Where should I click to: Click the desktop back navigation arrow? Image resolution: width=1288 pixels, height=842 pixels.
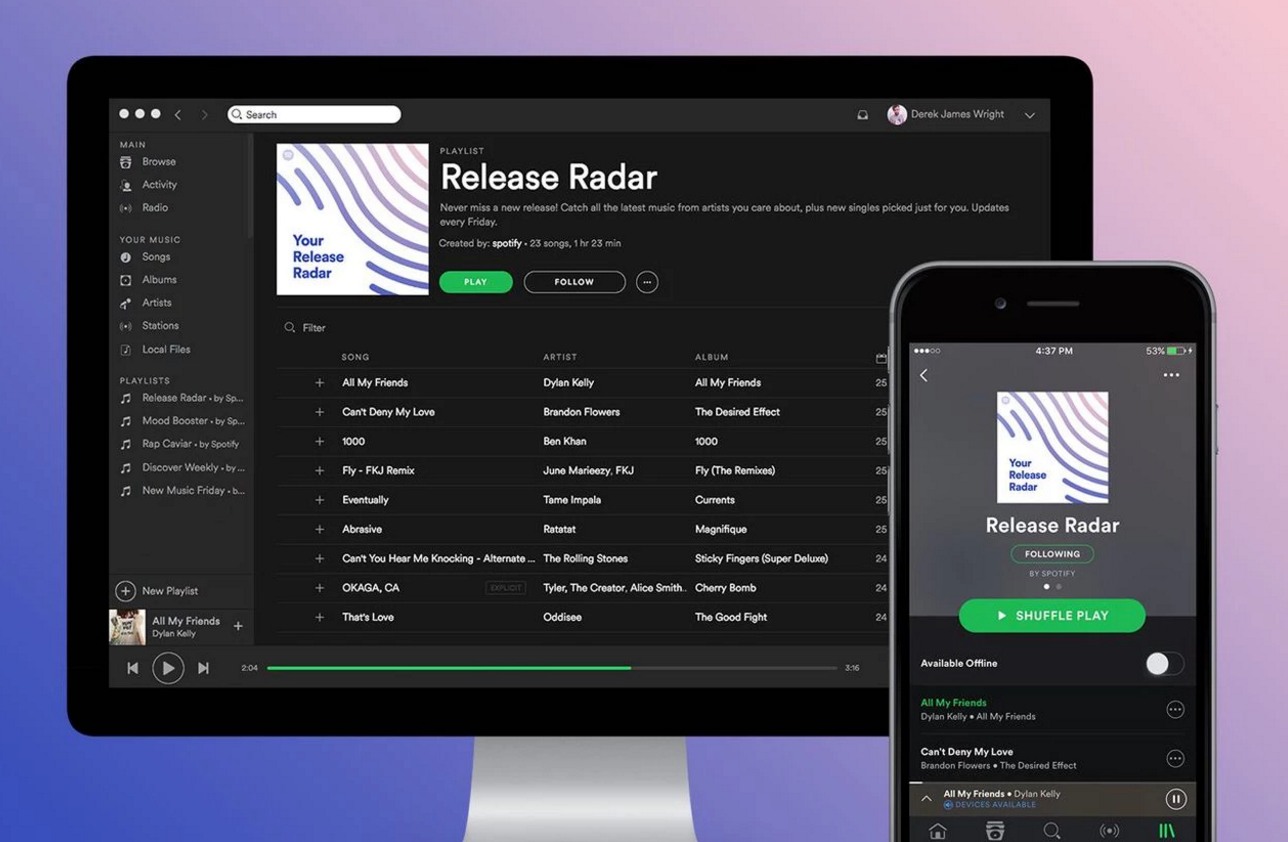coord(178,115)
